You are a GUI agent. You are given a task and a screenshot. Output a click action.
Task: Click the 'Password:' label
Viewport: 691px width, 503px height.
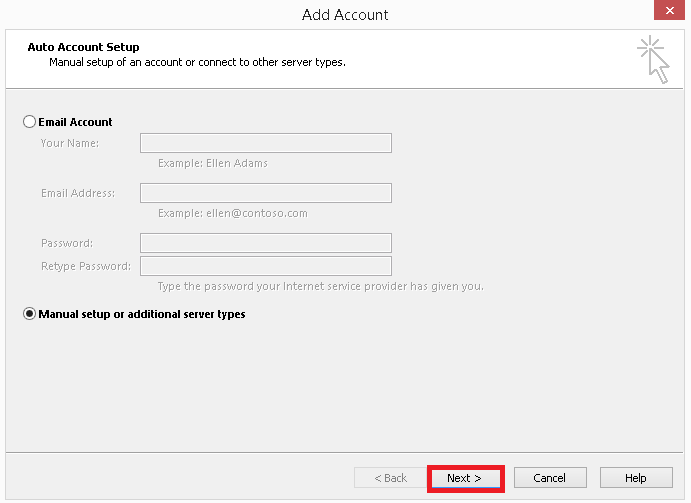coord(67,243)
